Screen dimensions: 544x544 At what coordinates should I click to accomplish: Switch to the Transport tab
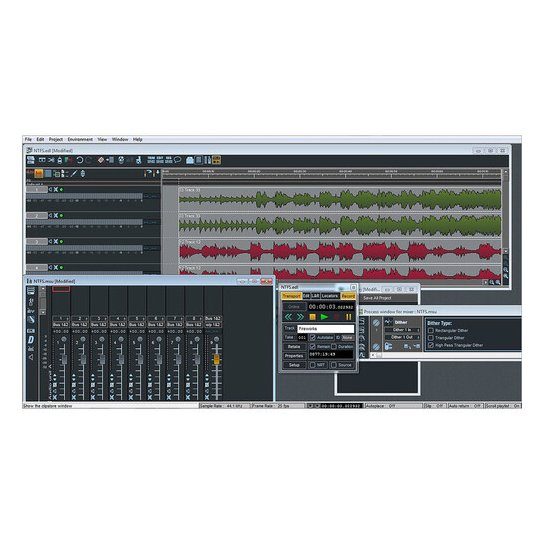click(291, 296)
